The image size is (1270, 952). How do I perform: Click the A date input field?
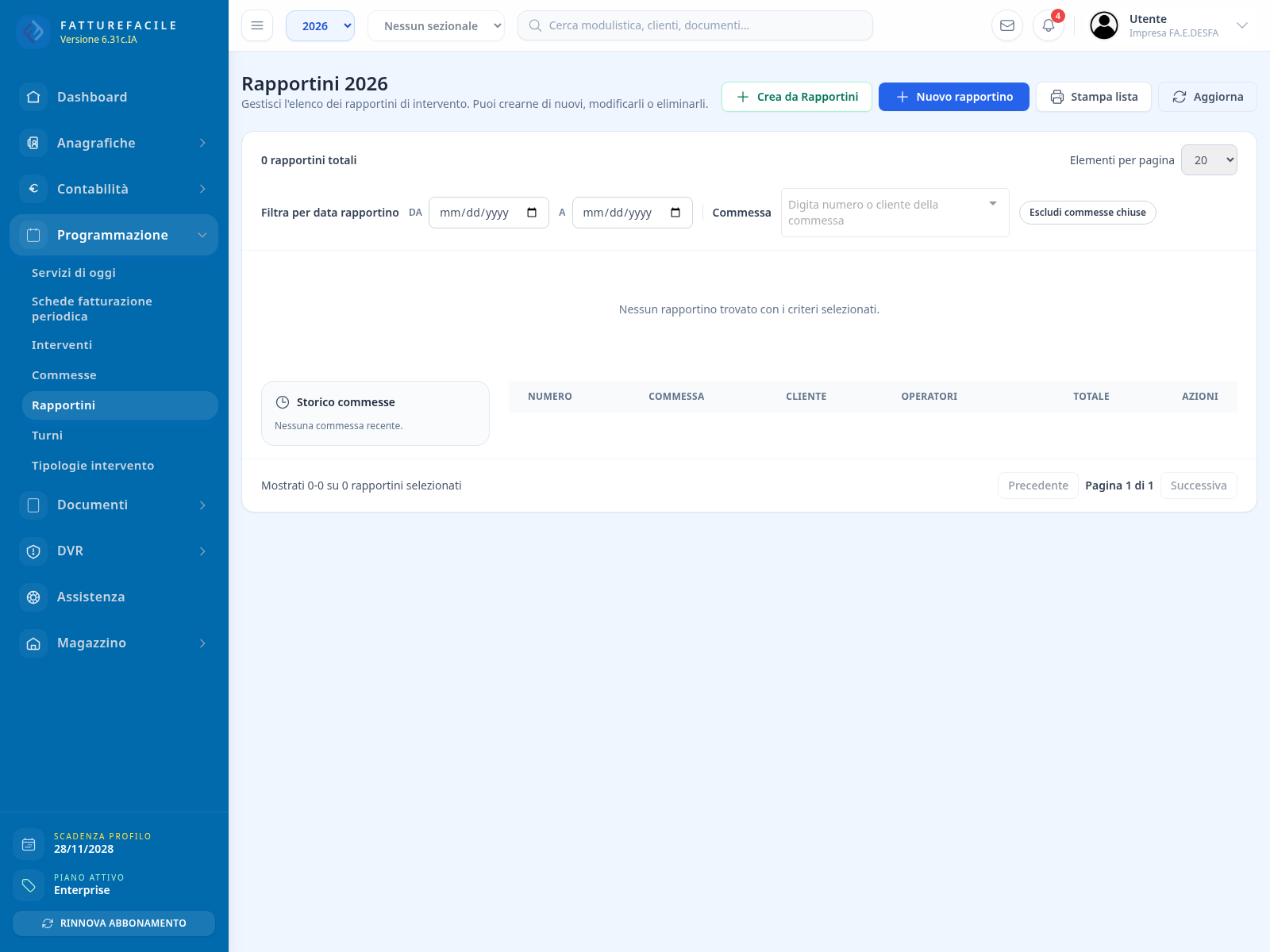coord(633,213)
